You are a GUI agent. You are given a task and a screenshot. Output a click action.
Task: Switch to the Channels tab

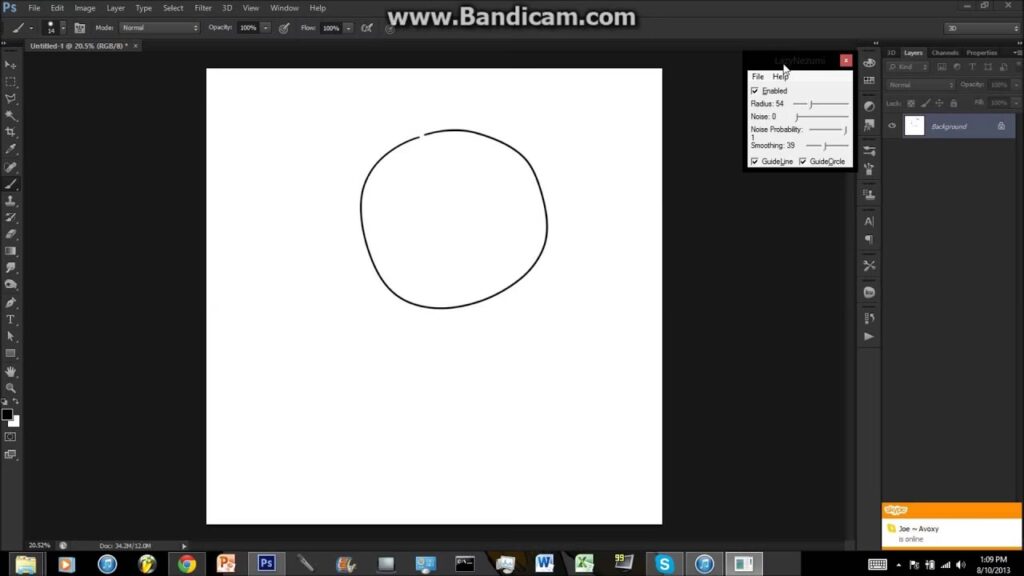[944, 53]
